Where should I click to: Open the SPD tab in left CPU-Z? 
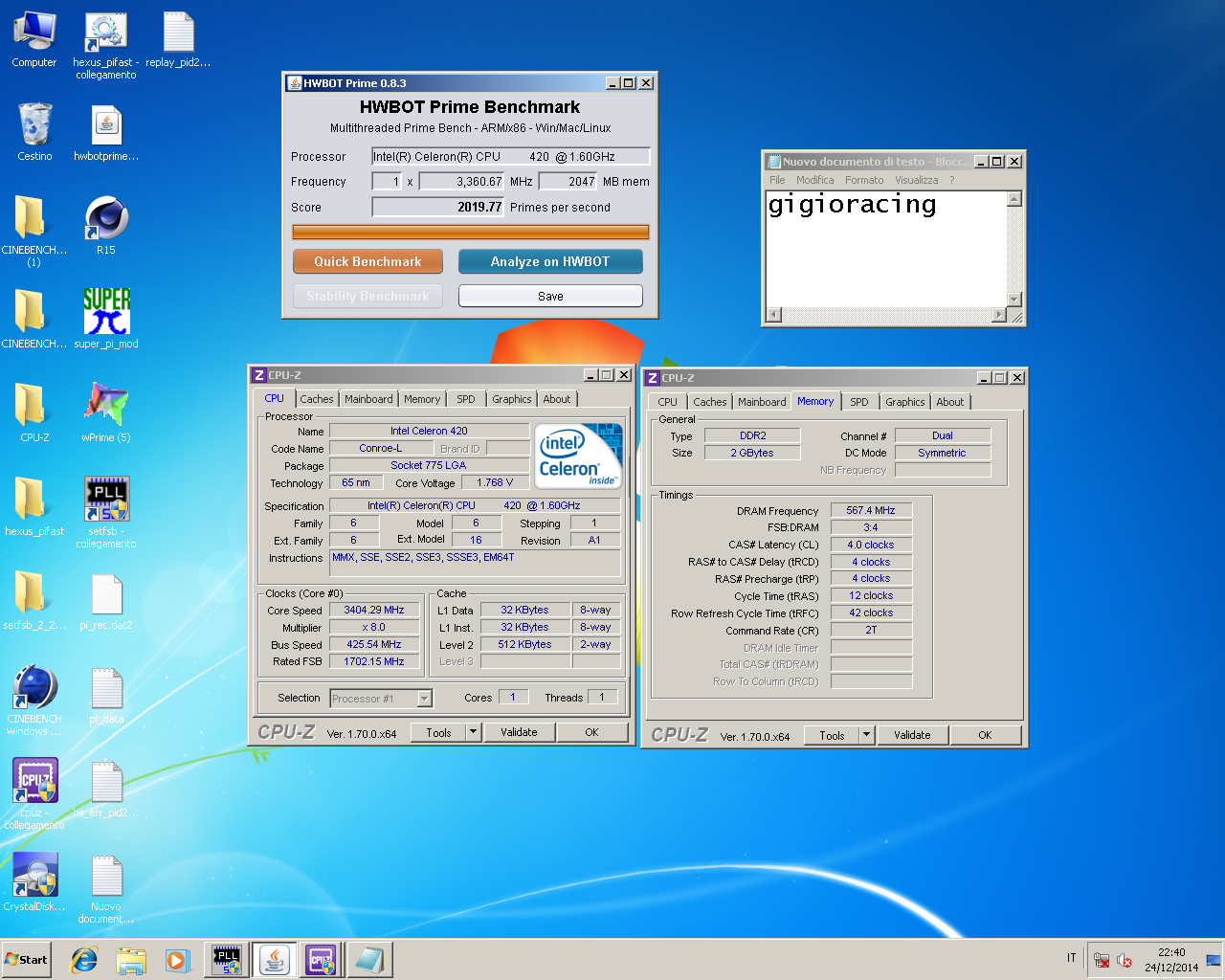tap(466, 399)
